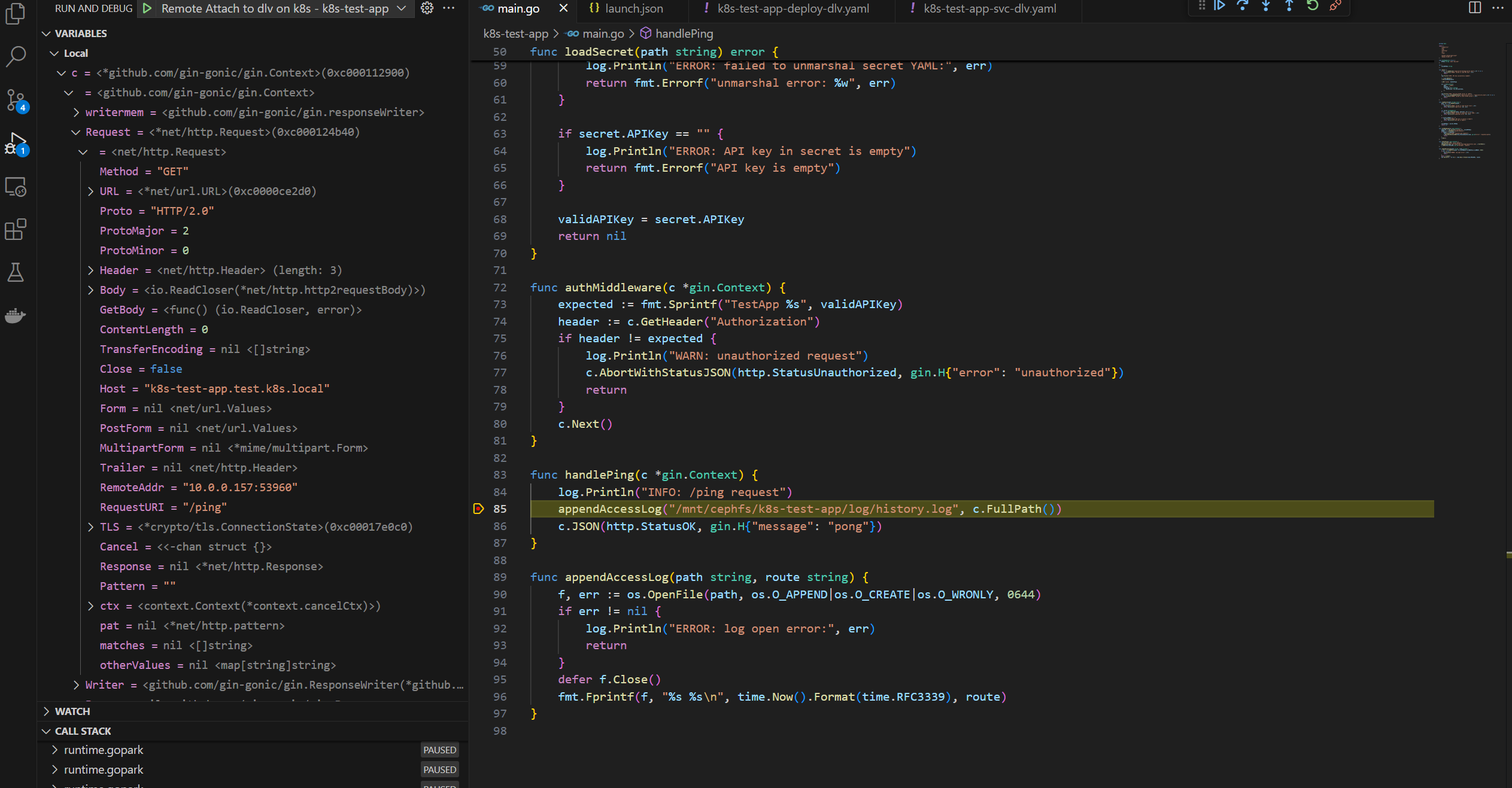Select handlePing in the breadcrumb bar
1512x788 pixels.
coord(684,34)
